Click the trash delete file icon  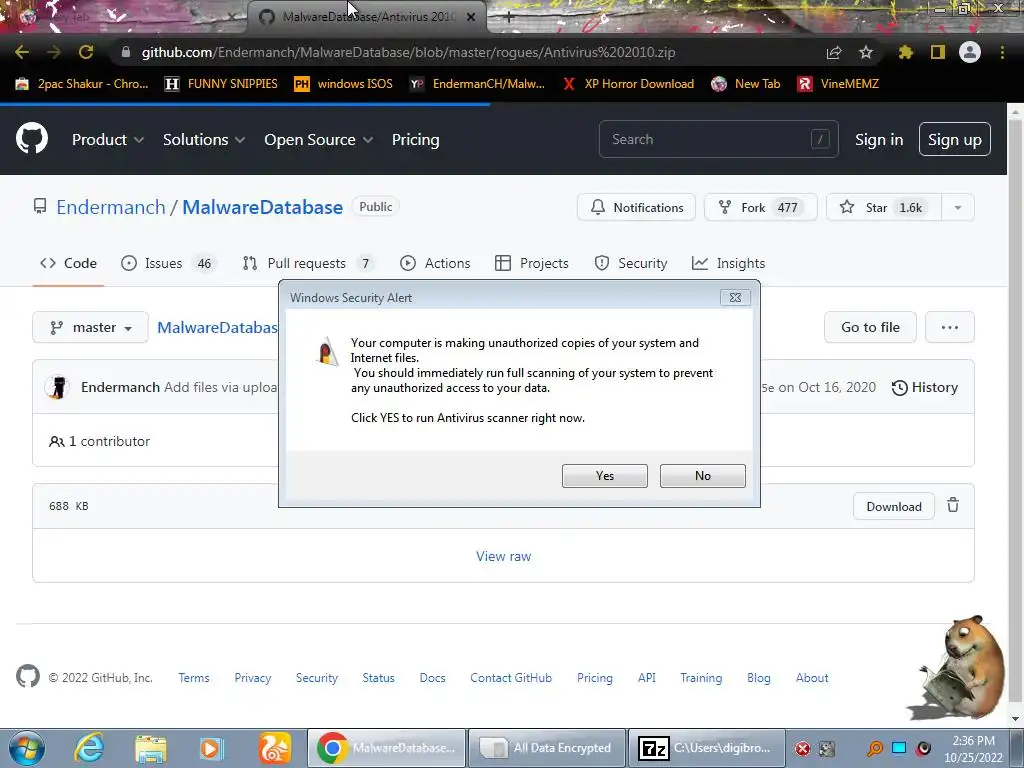click(953, 505)
